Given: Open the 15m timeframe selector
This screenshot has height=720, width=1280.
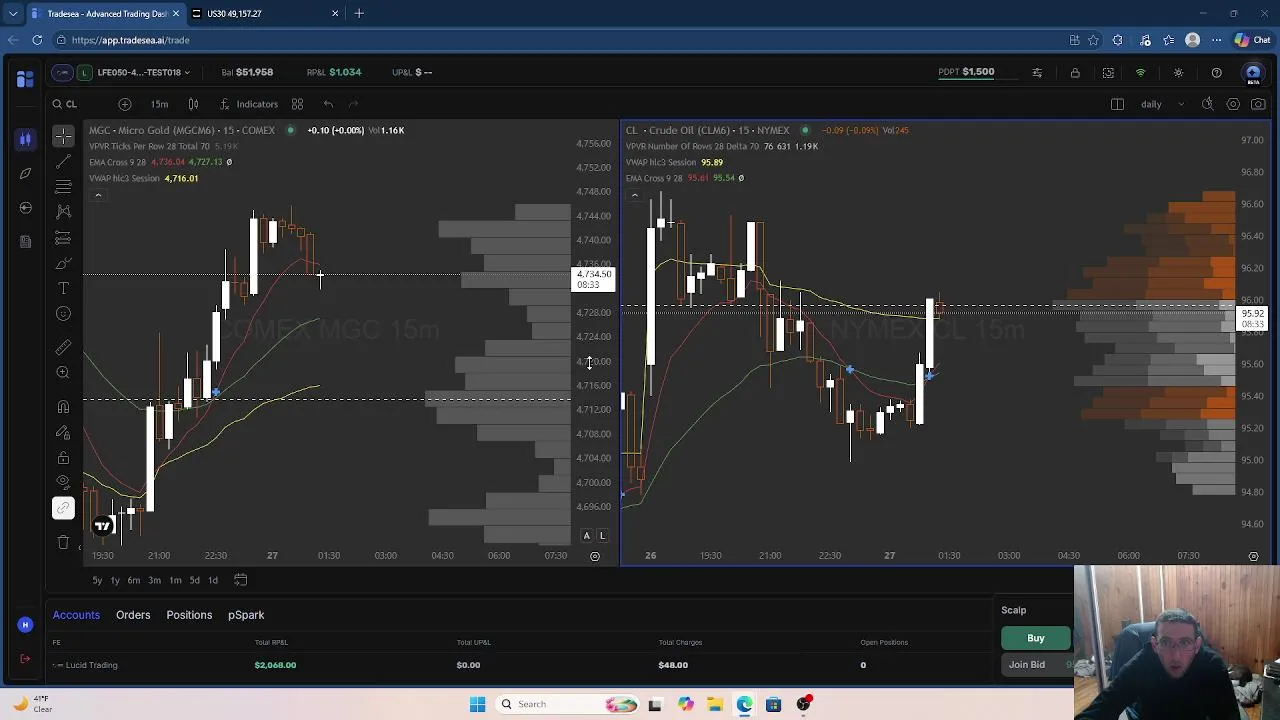Looking at the screenshot, I should (x=159, y=104).
